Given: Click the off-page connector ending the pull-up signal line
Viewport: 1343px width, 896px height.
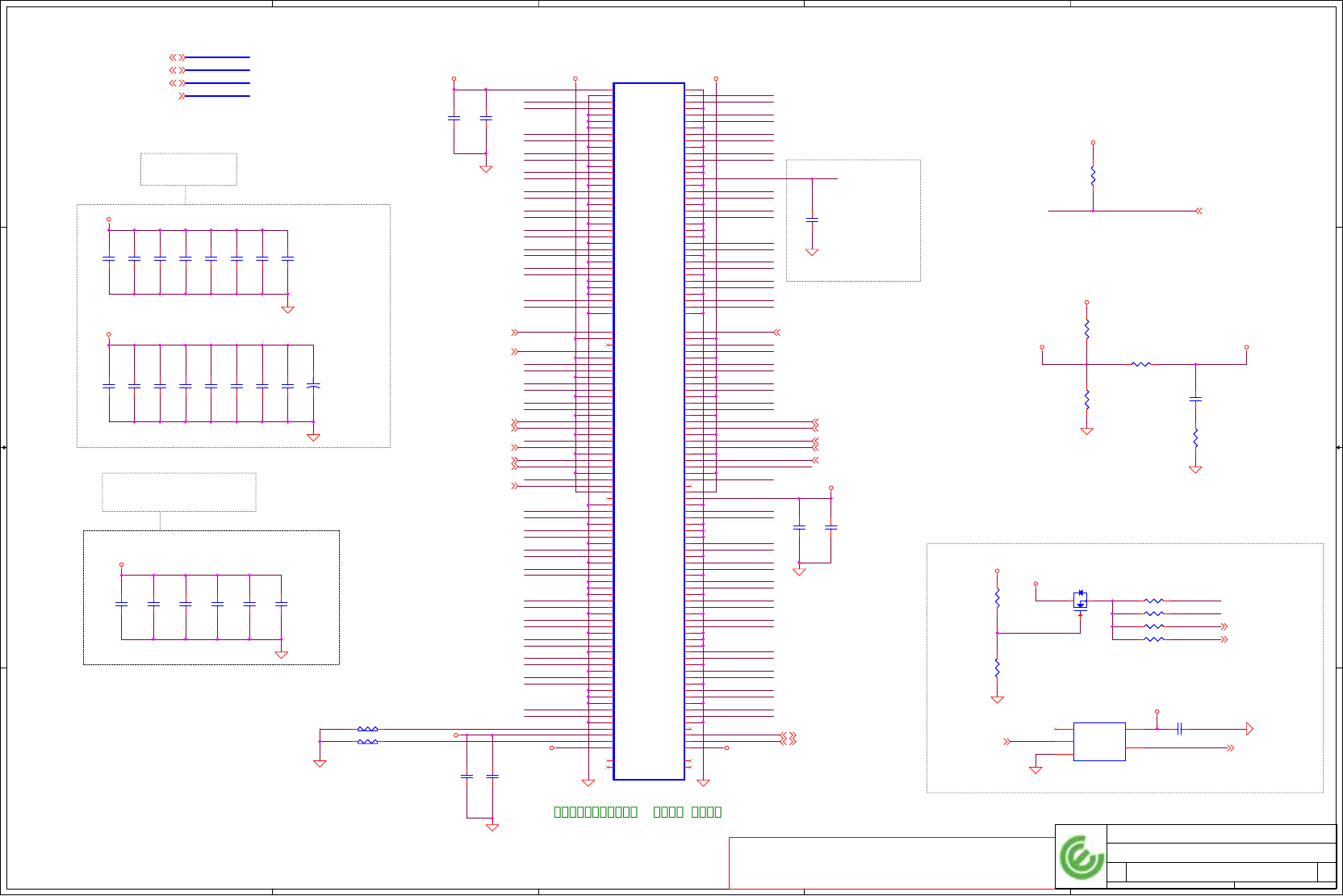Looking at the screenshot, I should point(1199,211).
